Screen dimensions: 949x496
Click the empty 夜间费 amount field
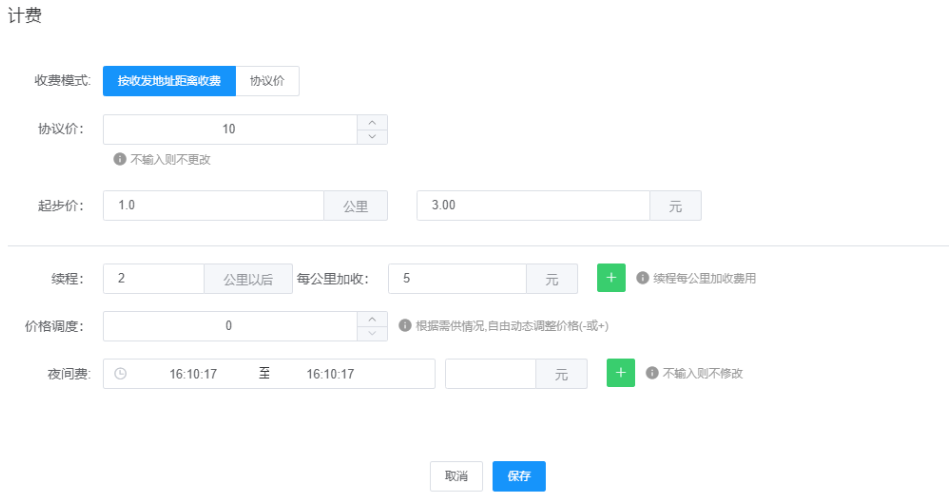click(x=490, y=374)
